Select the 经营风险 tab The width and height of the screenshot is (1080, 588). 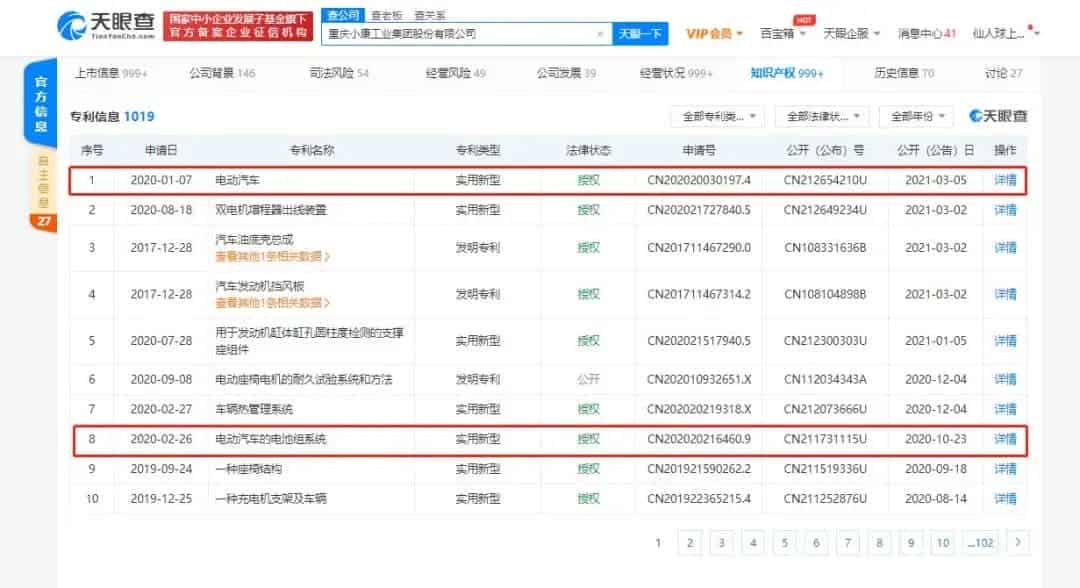pos(455,73)
